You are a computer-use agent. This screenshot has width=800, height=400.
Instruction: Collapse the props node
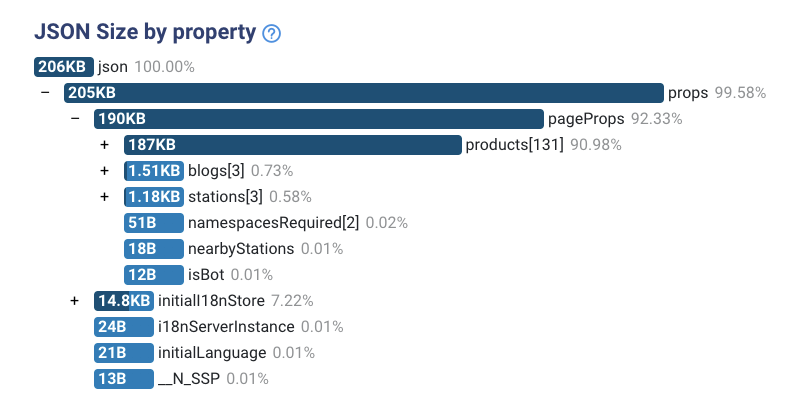click(x=45, y=93)
